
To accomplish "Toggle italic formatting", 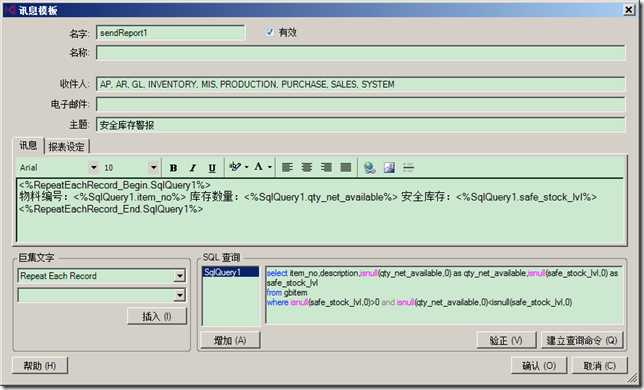I will pos(192,167).
